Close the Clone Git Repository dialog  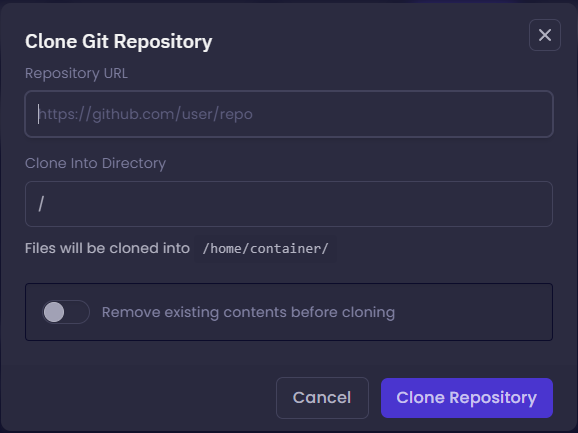coord(544,35)
